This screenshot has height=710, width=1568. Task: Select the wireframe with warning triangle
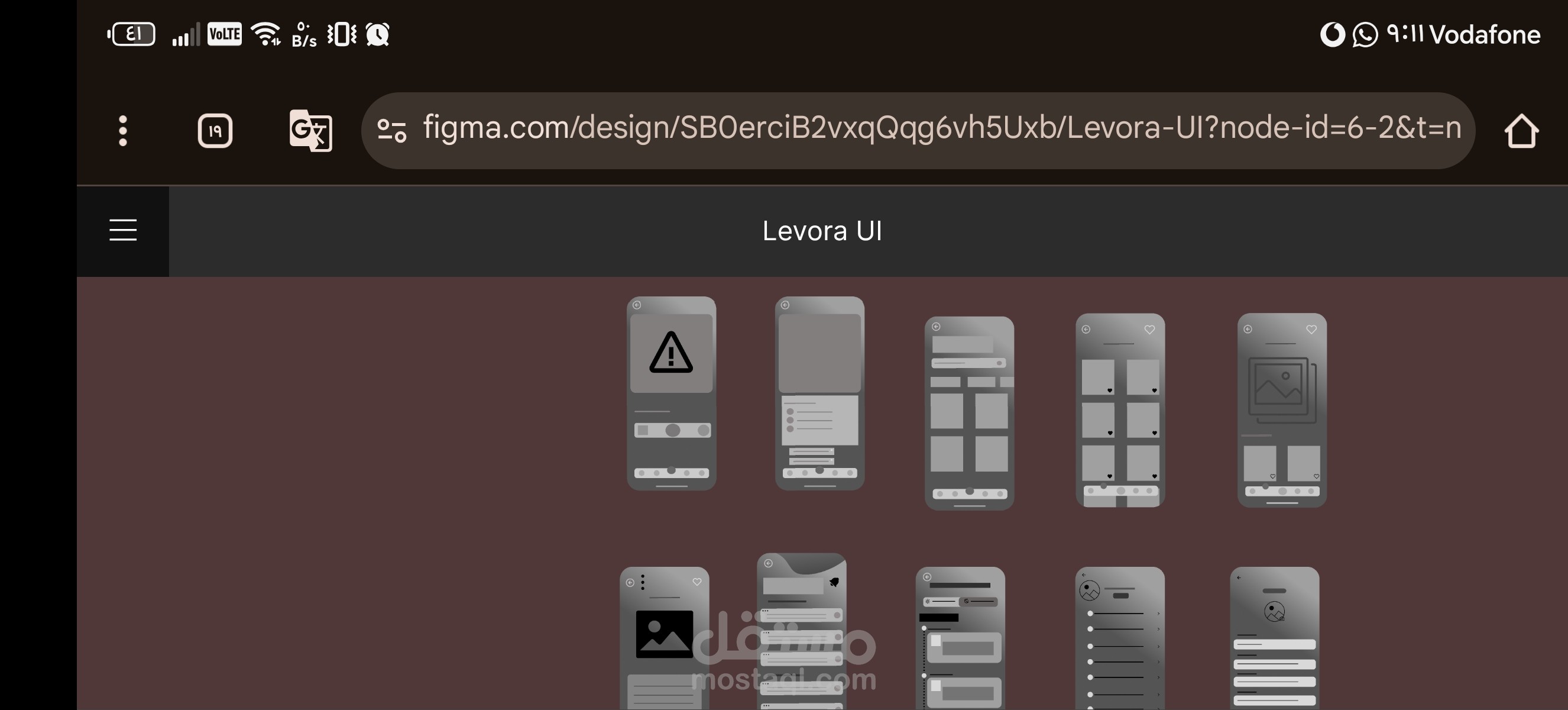tap(672, 393)
